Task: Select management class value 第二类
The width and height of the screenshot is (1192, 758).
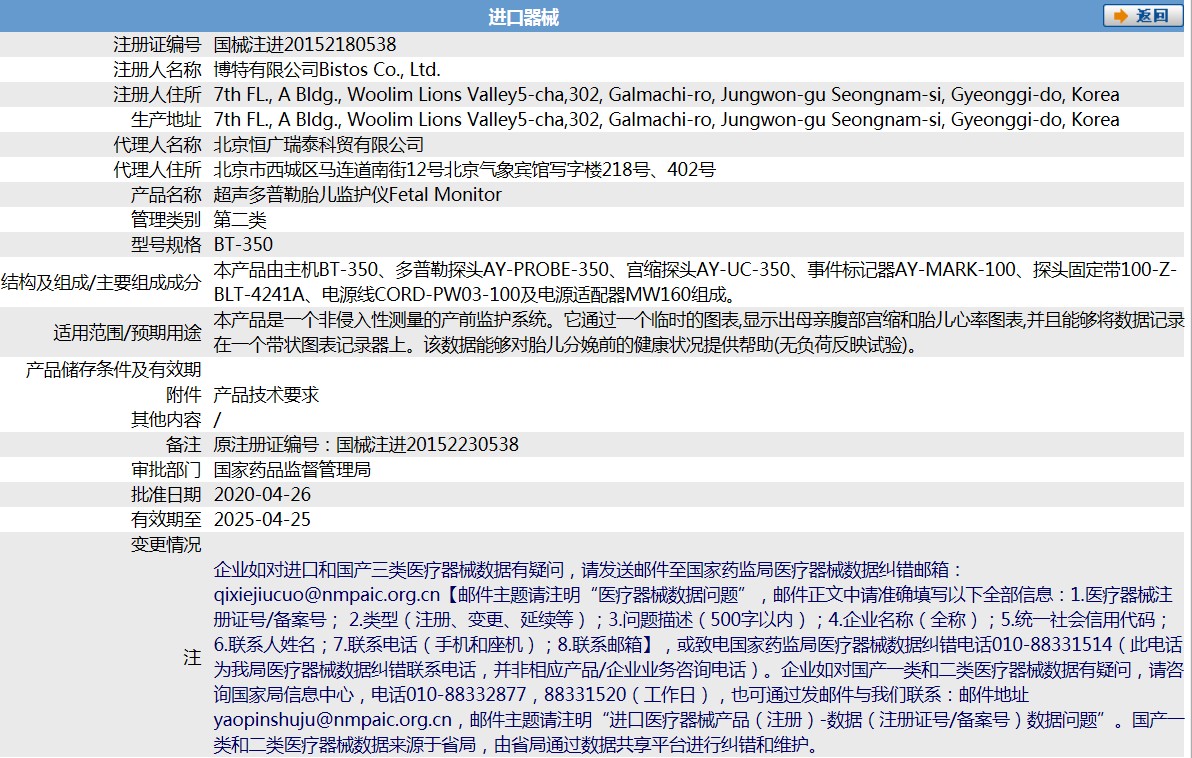Action: pos(240,220)
